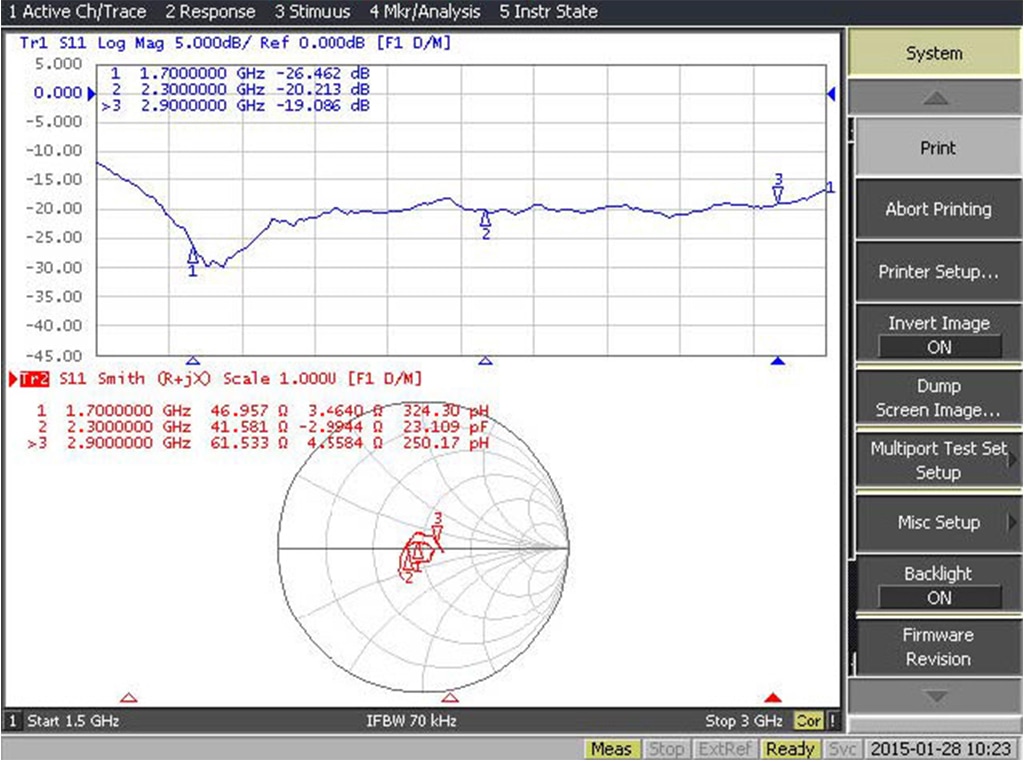Toggle Backlight ON softkey
Image resolution: width=1024 pixels, height=762 pixels.
click(938, 585)
